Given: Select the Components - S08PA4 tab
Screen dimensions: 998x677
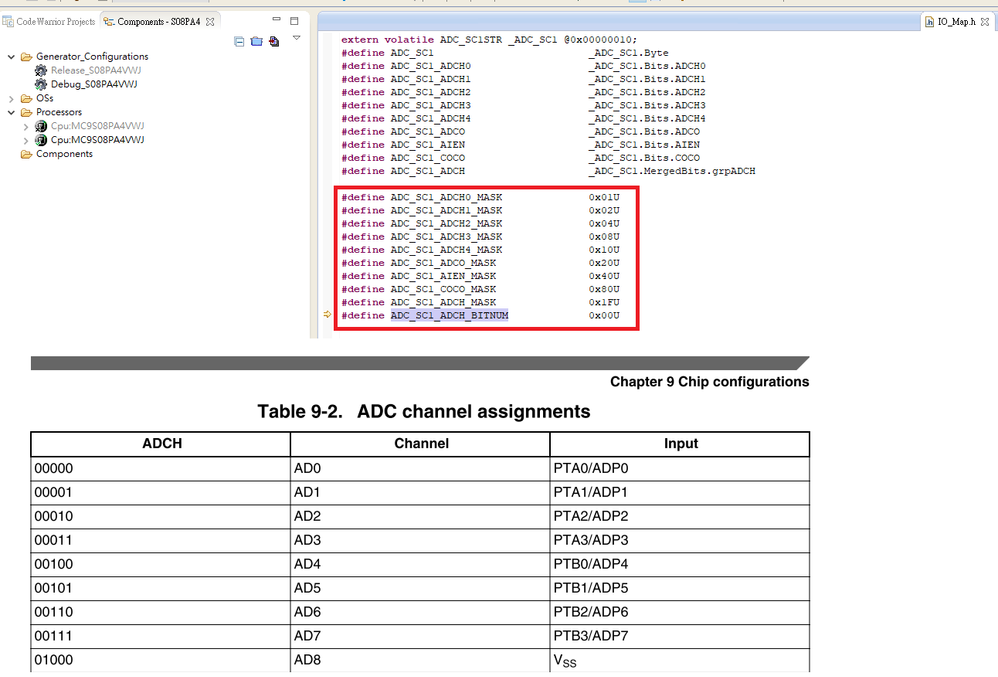Looking at the screenshot, I should pyautogui.click(x=158, y=22).
